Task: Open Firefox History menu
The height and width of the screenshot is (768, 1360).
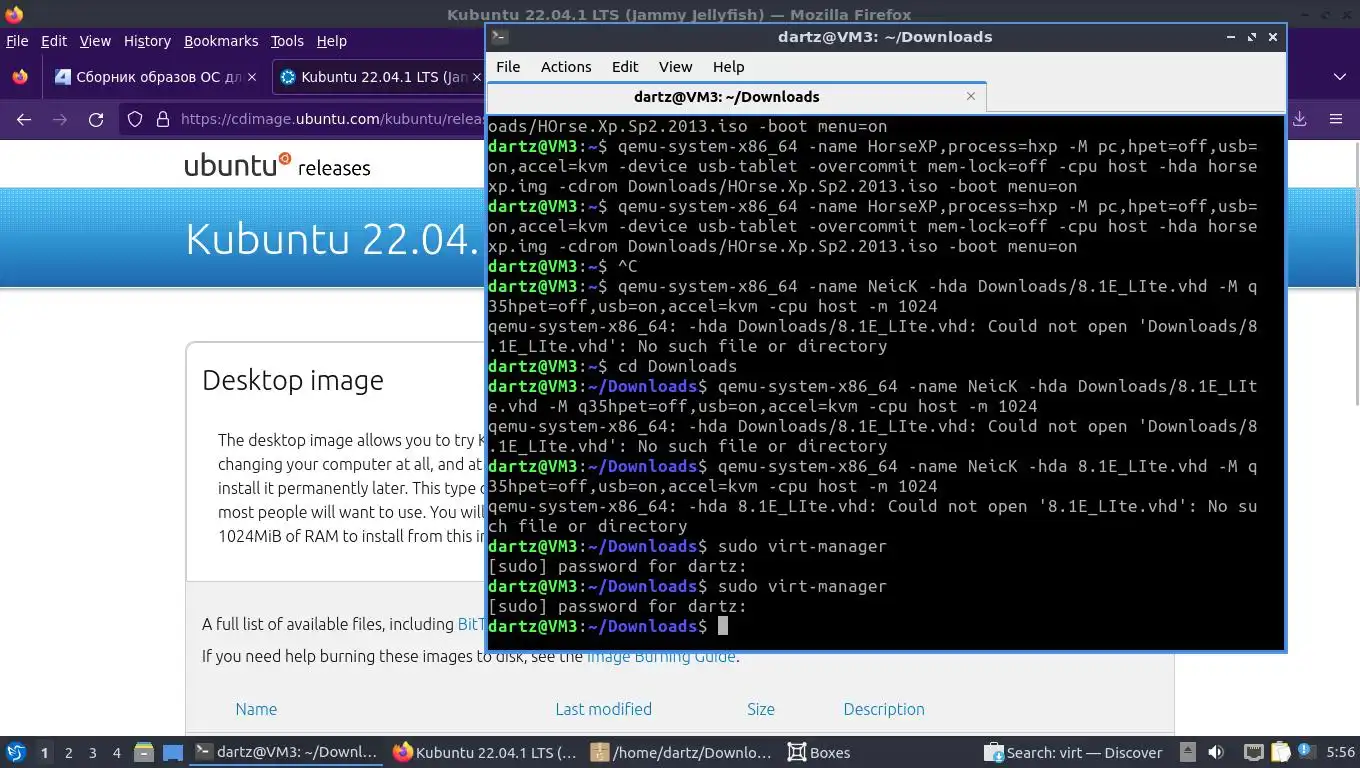Action: 147,41
